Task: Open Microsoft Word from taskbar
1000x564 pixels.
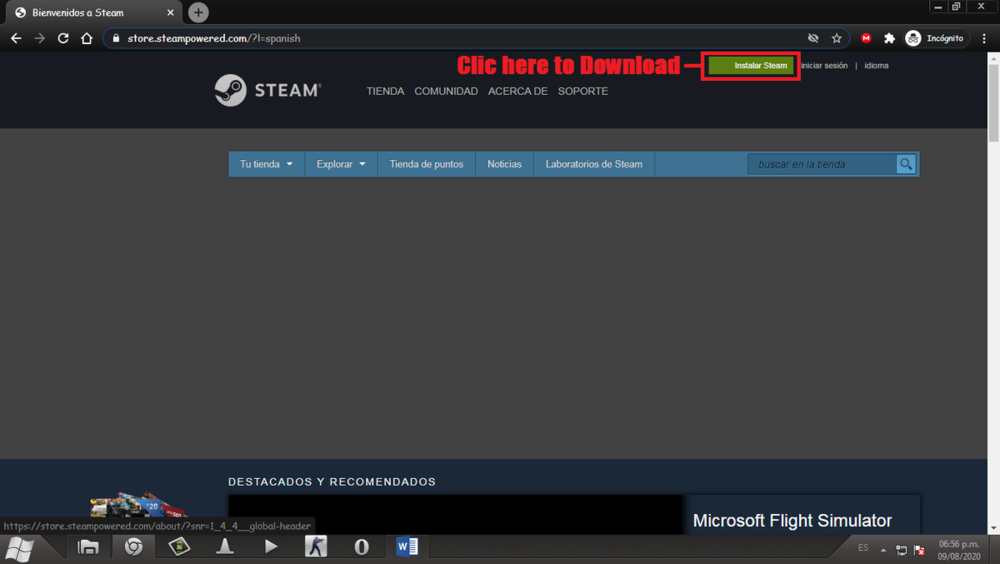Action: [407, 547]
